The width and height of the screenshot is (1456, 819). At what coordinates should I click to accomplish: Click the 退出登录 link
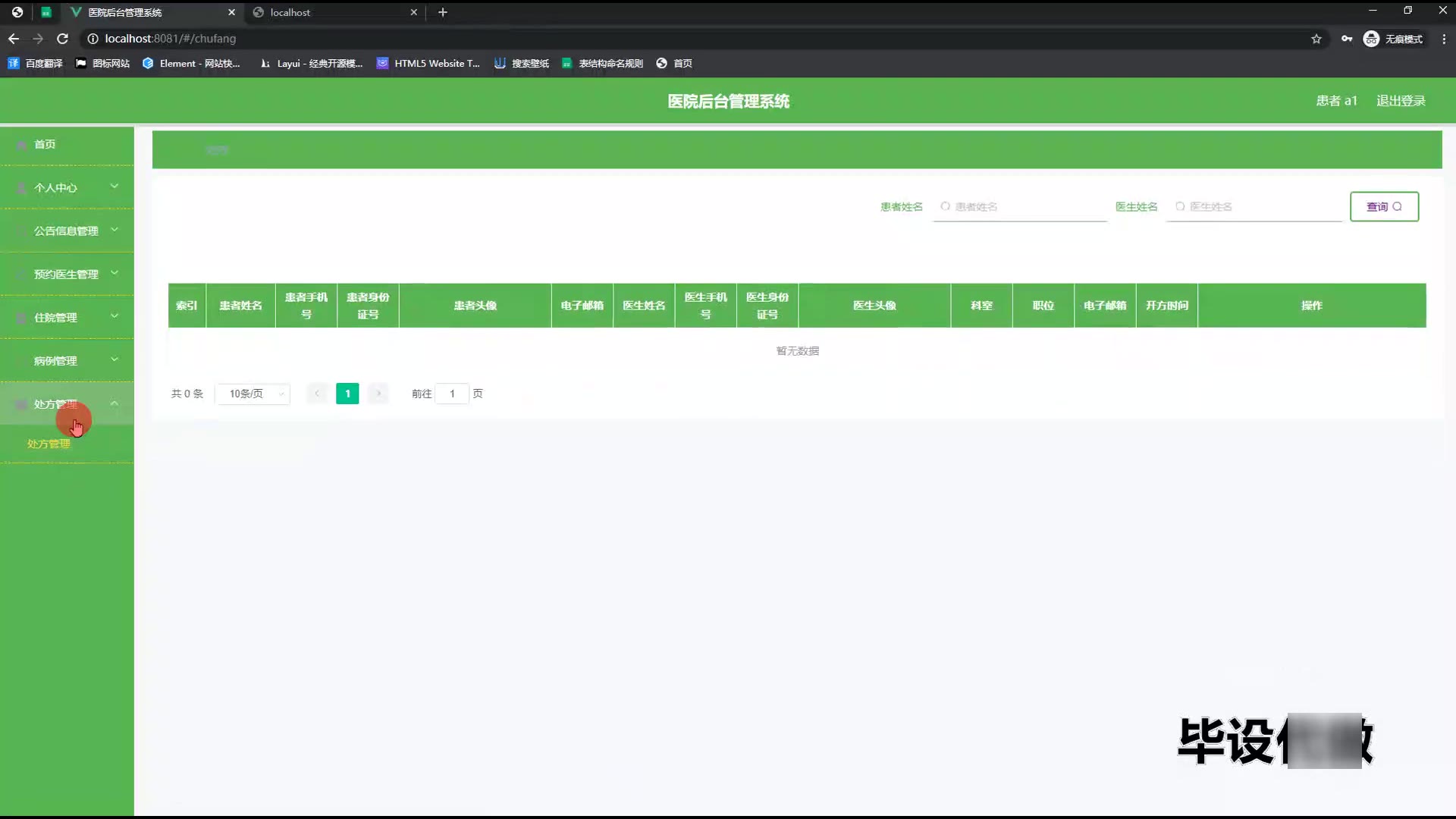[1401, 101]
